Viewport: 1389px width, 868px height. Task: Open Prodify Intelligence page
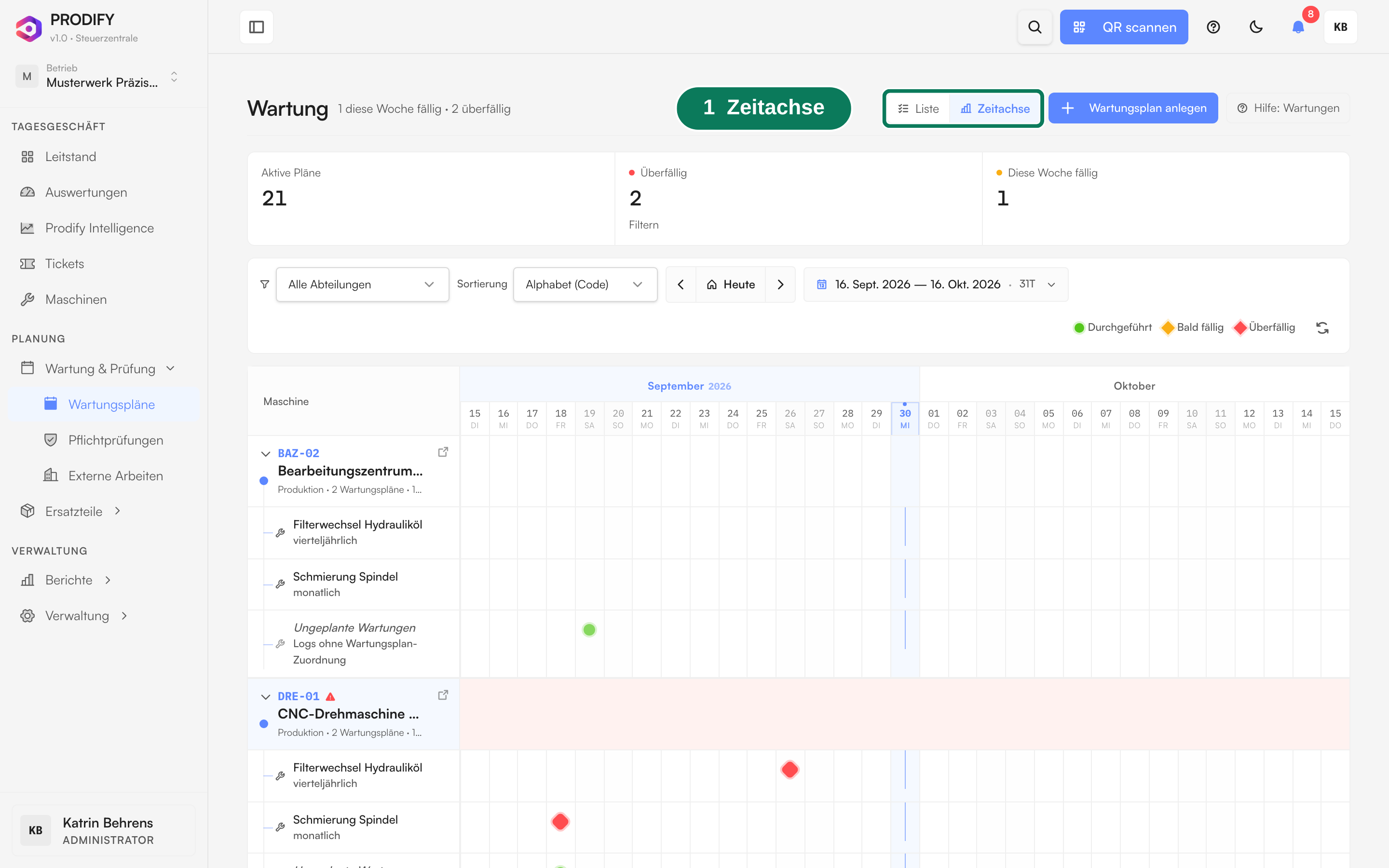(104, 228)
